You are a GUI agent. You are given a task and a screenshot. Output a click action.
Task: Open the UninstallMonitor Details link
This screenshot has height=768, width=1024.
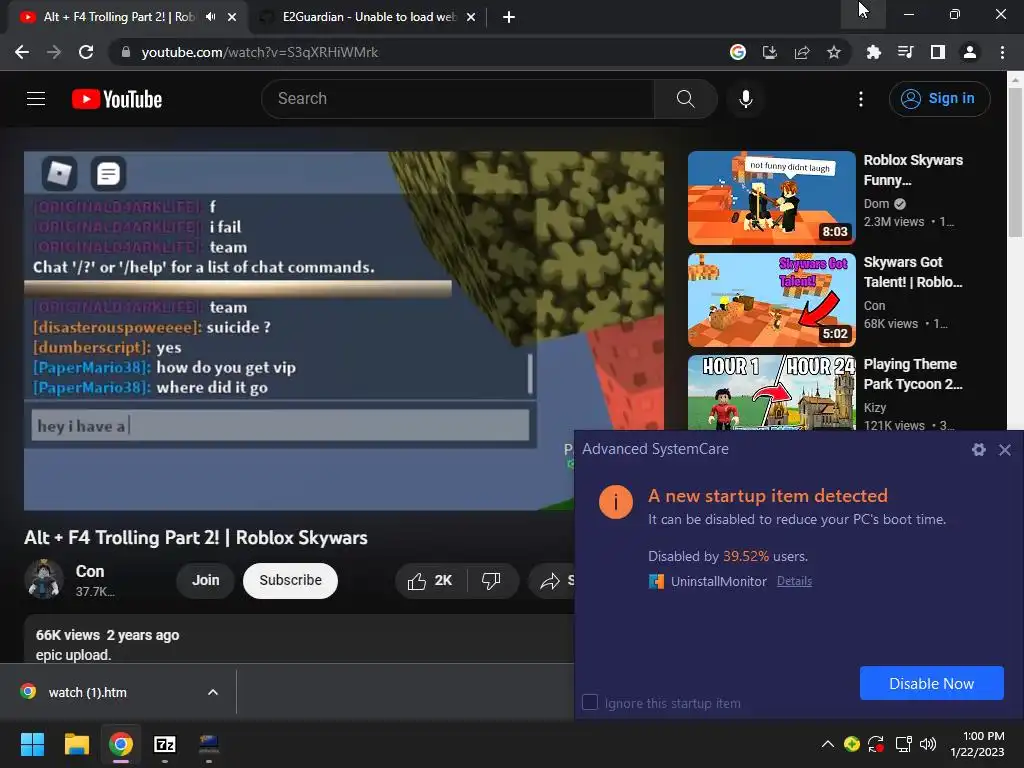tap(794, 581)
